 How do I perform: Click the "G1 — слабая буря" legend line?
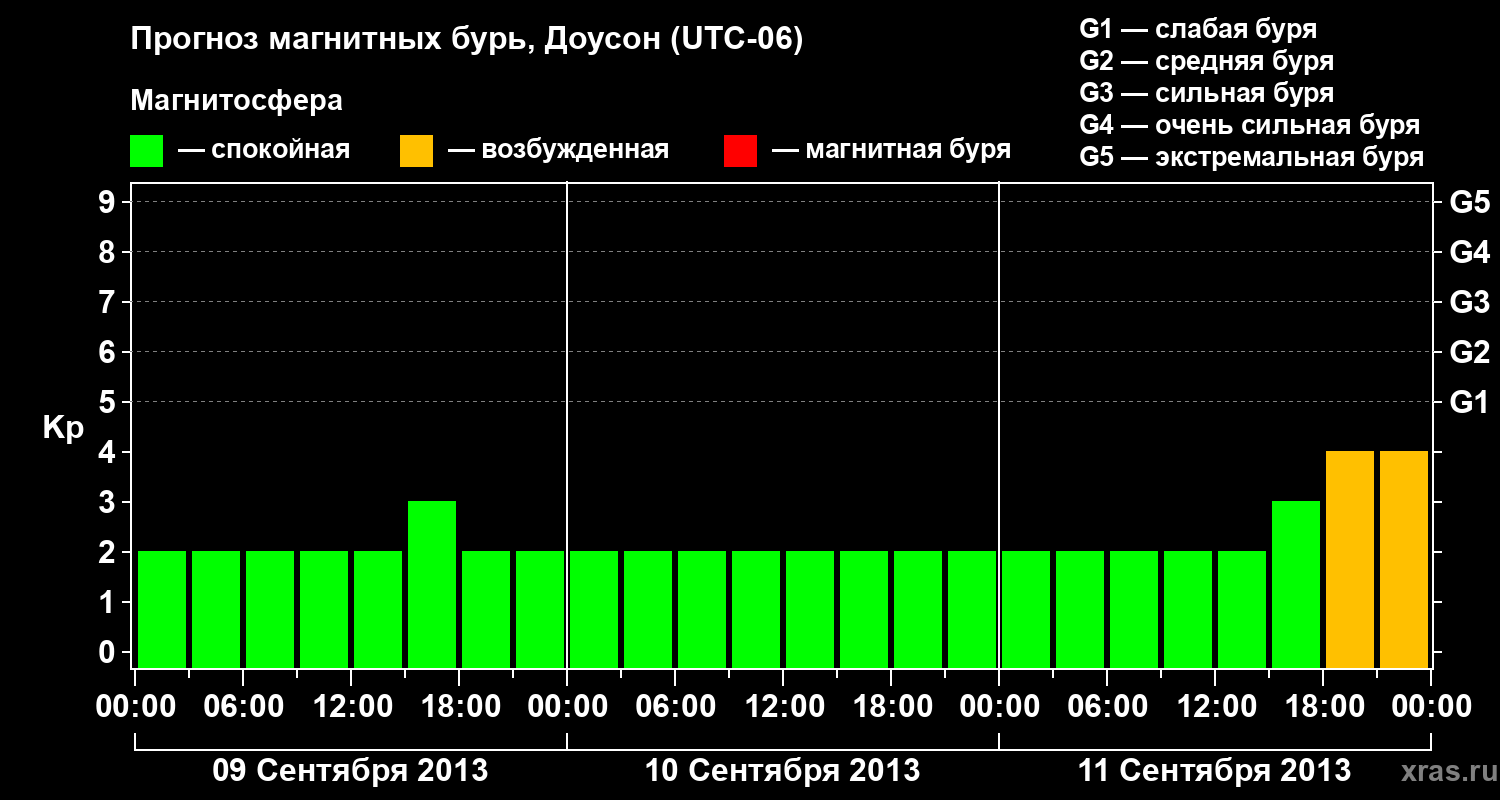1198,29
